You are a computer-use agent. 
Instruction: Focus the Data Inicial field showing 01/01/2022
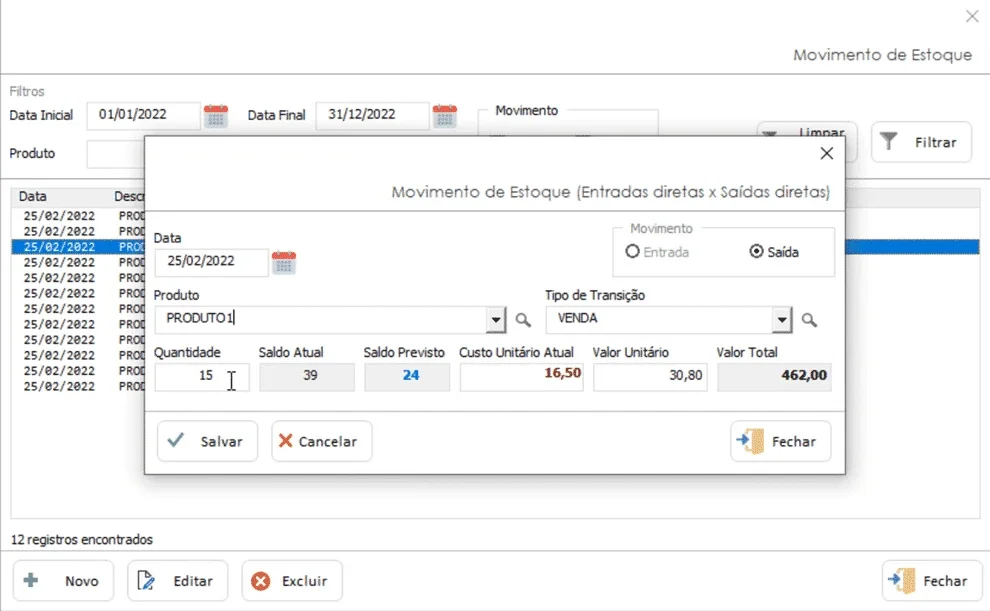[x=143, y=116]
